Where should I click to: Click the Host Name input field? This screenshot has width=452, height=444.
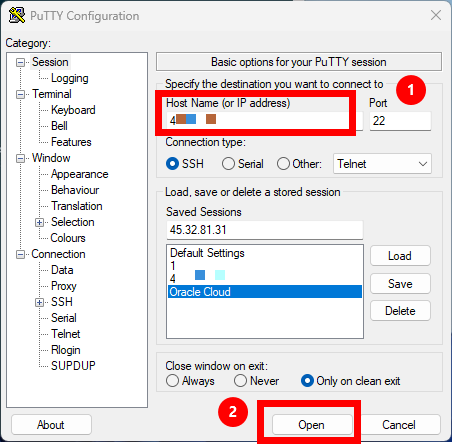click(265, 120)
